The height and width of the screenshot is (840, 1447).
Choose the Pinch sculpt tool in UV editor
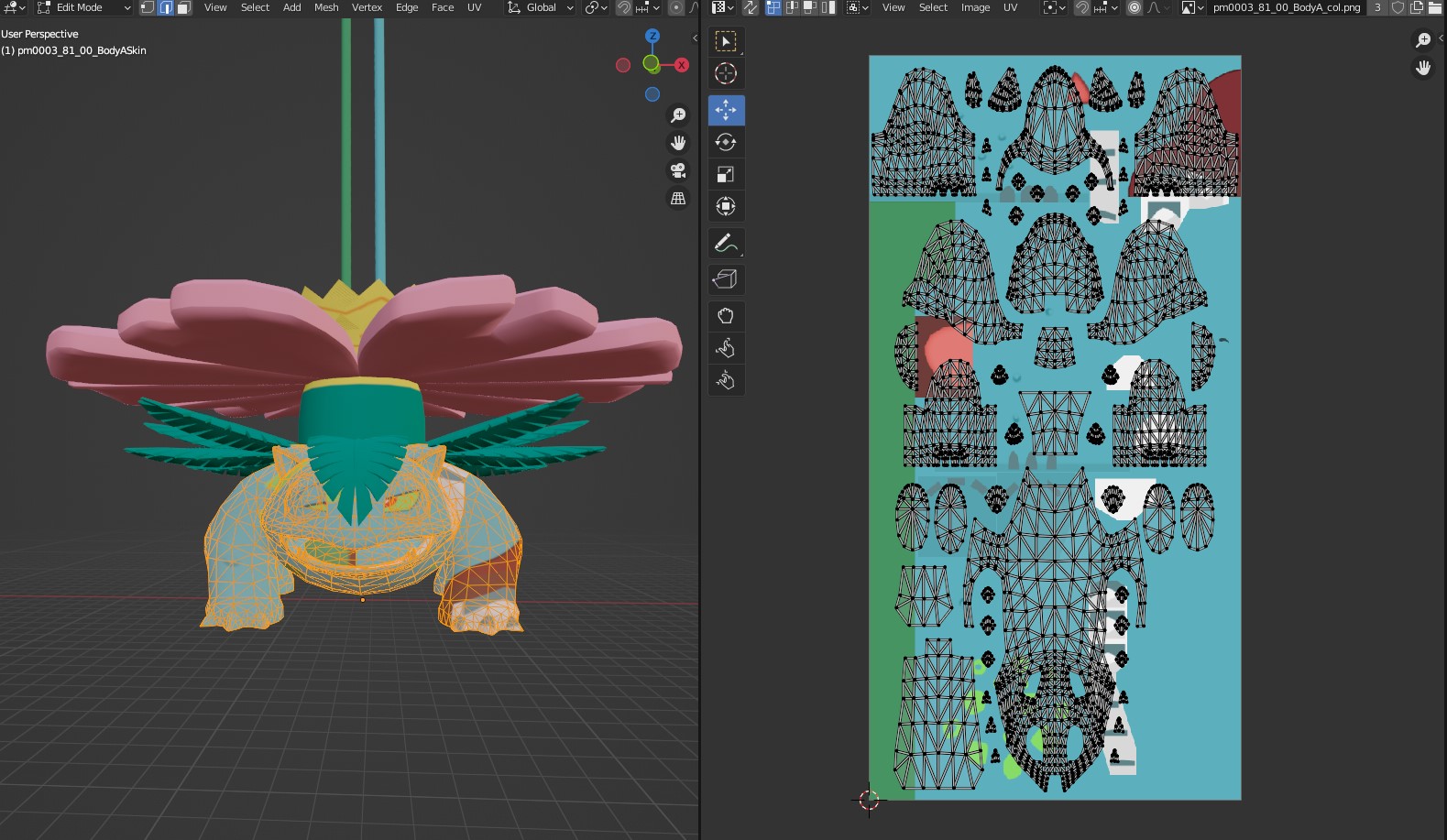pyautogui.click(x=726, y=380)
